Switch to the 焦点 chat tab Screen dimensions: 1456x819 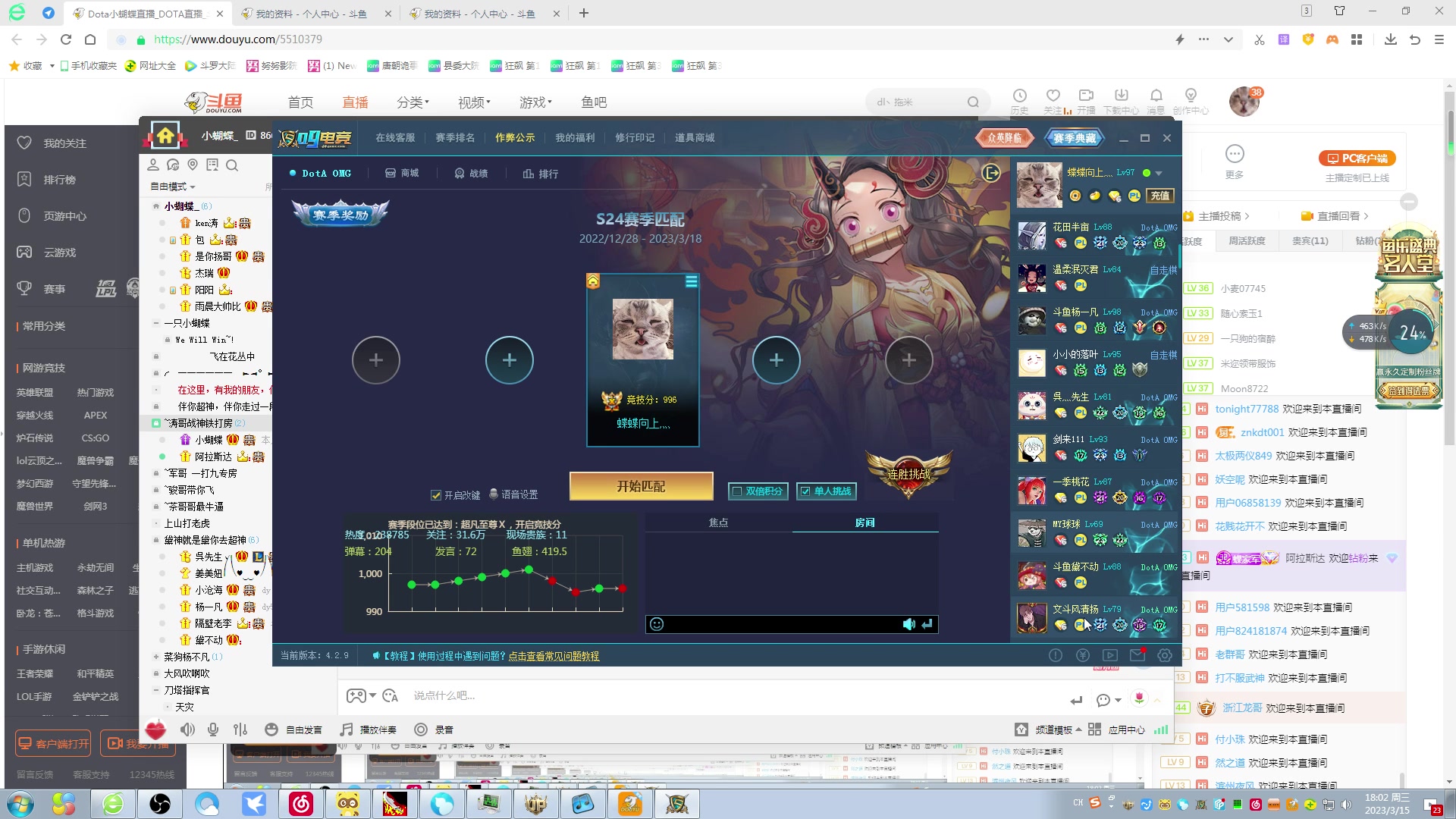pyautogui.click(x=718, y=522)
